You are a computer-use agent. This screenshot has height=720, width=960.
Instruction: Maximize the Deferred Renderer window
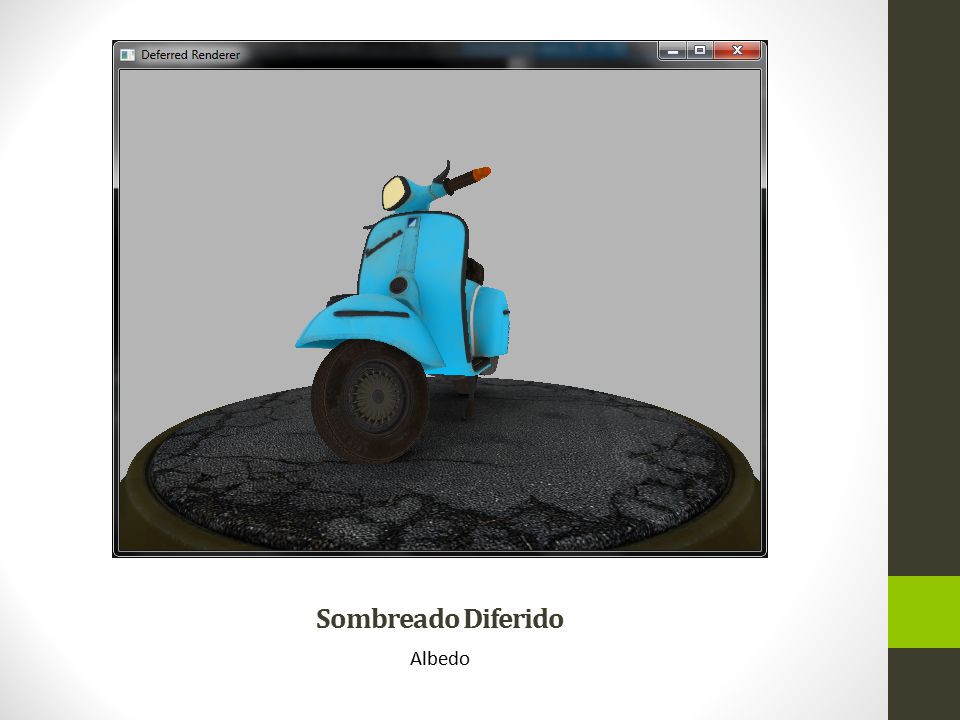pos(700,51)
